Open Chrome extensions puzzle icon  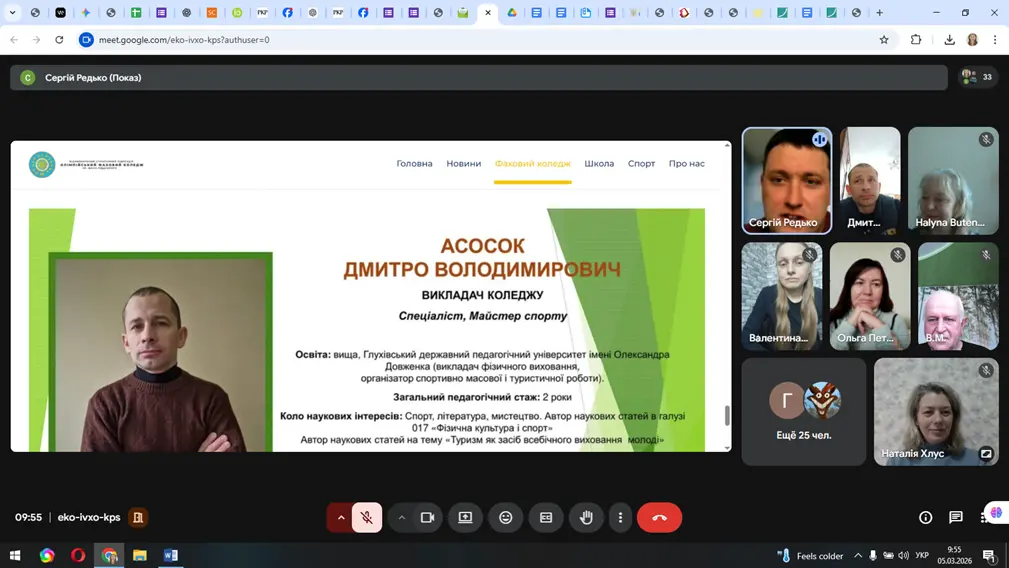tap(916, 40)
